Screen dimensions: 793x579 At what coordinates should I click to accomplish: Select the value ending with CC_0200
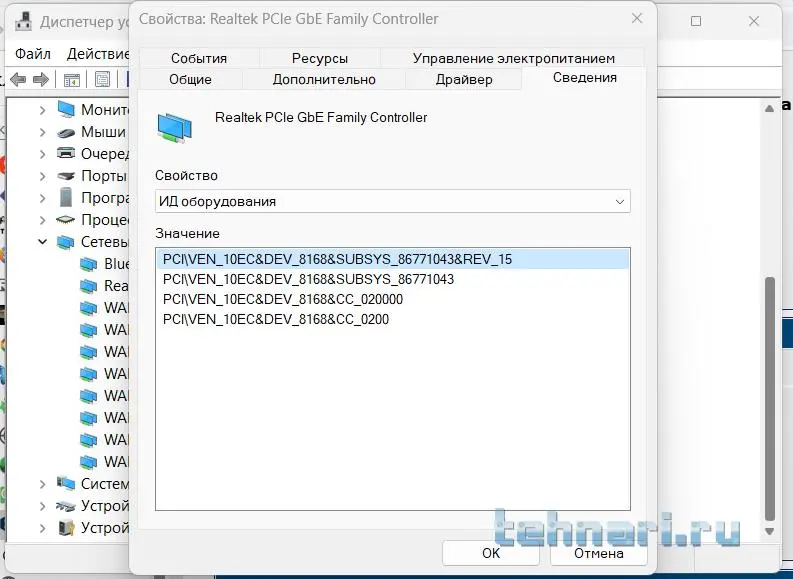[276, 320]
